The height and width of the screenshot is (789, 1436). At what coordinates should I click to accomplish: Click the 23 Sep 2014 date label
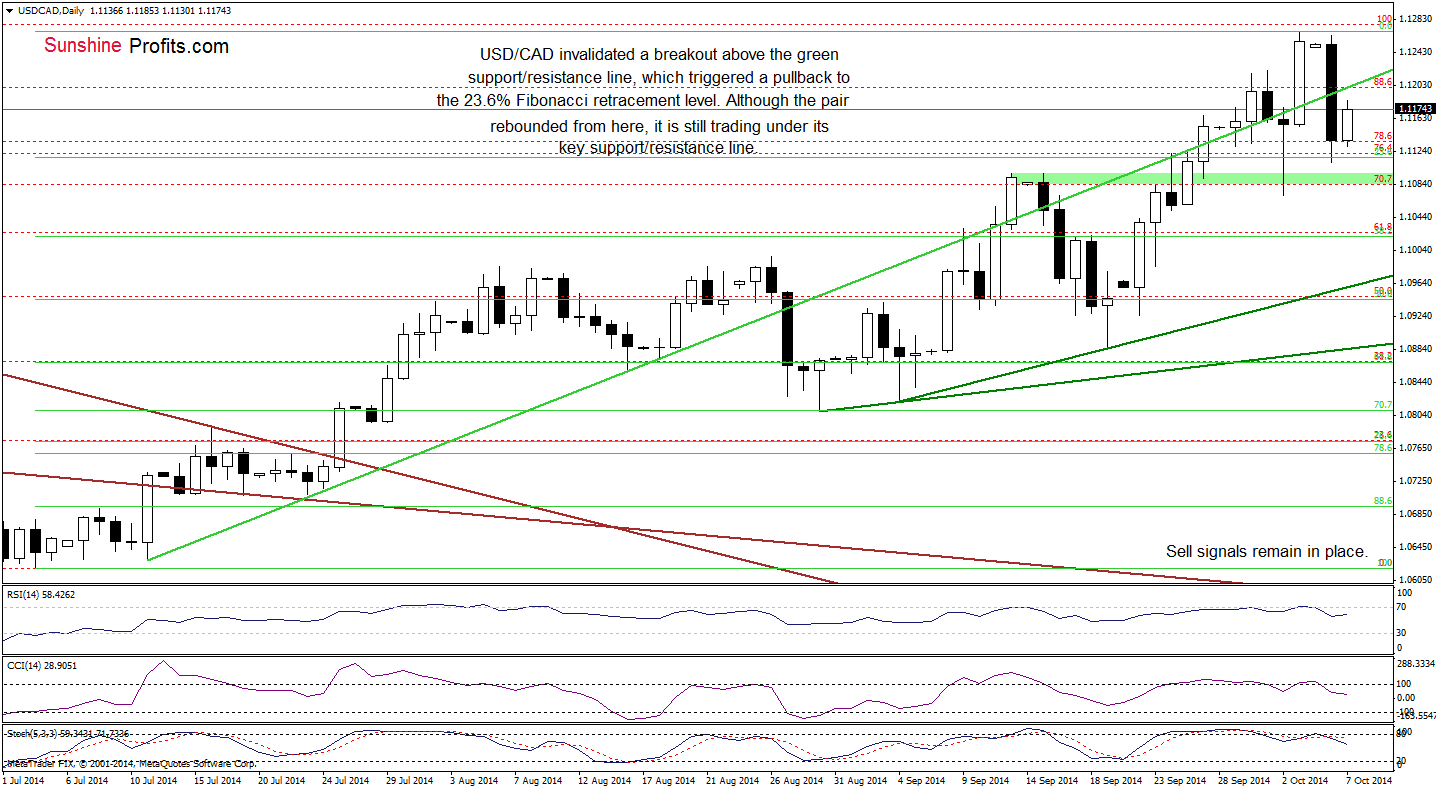click(1179, 780)
